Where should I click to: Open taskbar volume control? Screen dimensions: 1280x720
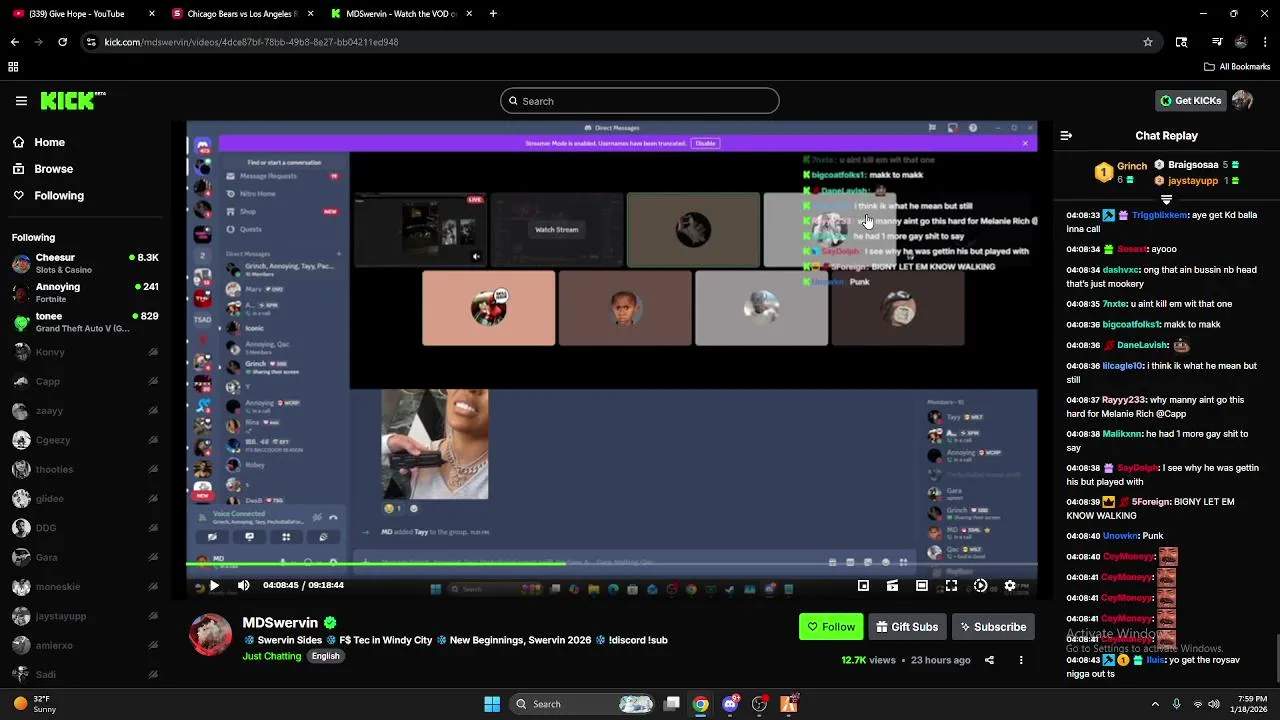(x=1214, y=704)
